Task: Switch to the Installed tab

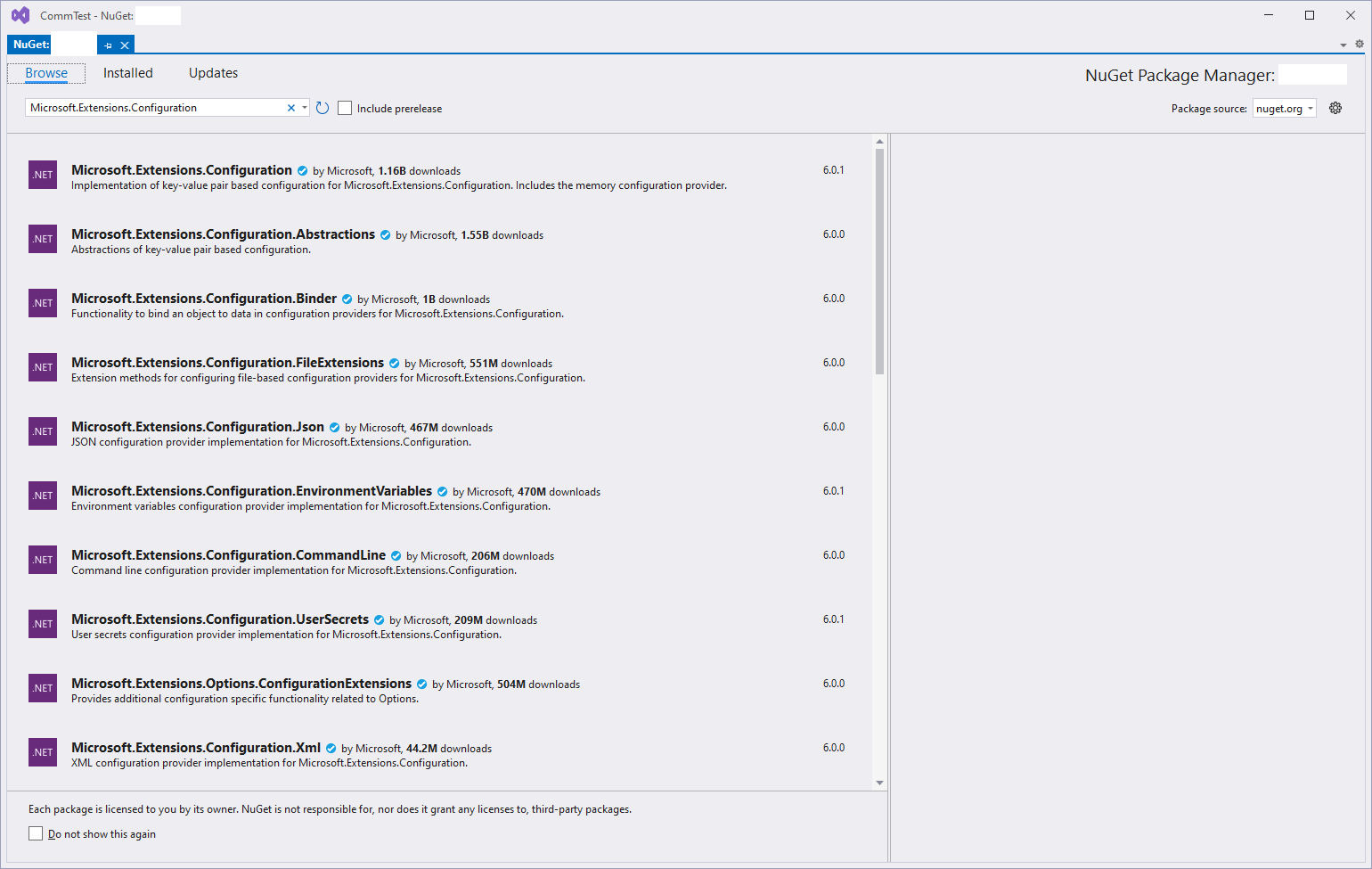Action: 128,73
